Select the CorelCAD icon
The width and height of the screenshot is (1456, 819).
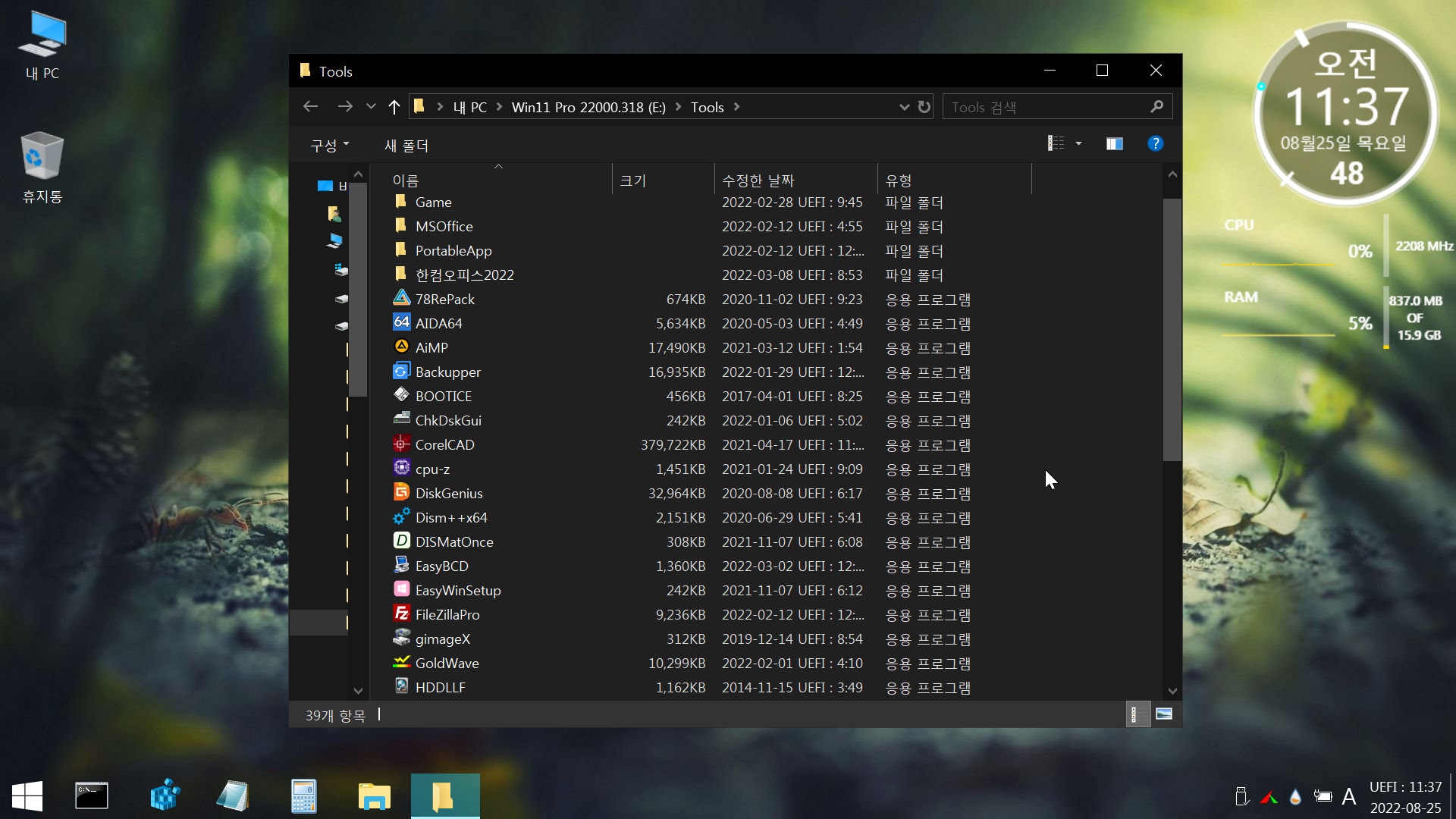pyautogui.click(x=401, y=444)
